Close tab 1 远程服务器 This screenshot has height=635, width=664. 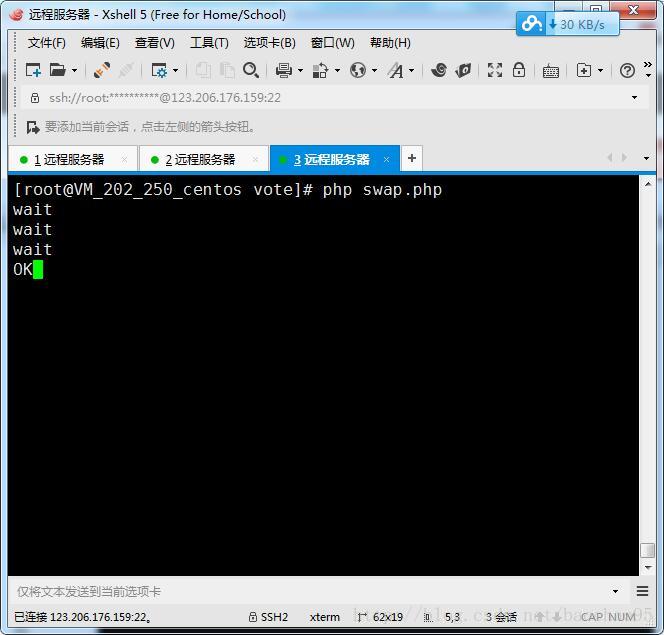(x=124, y=160)
